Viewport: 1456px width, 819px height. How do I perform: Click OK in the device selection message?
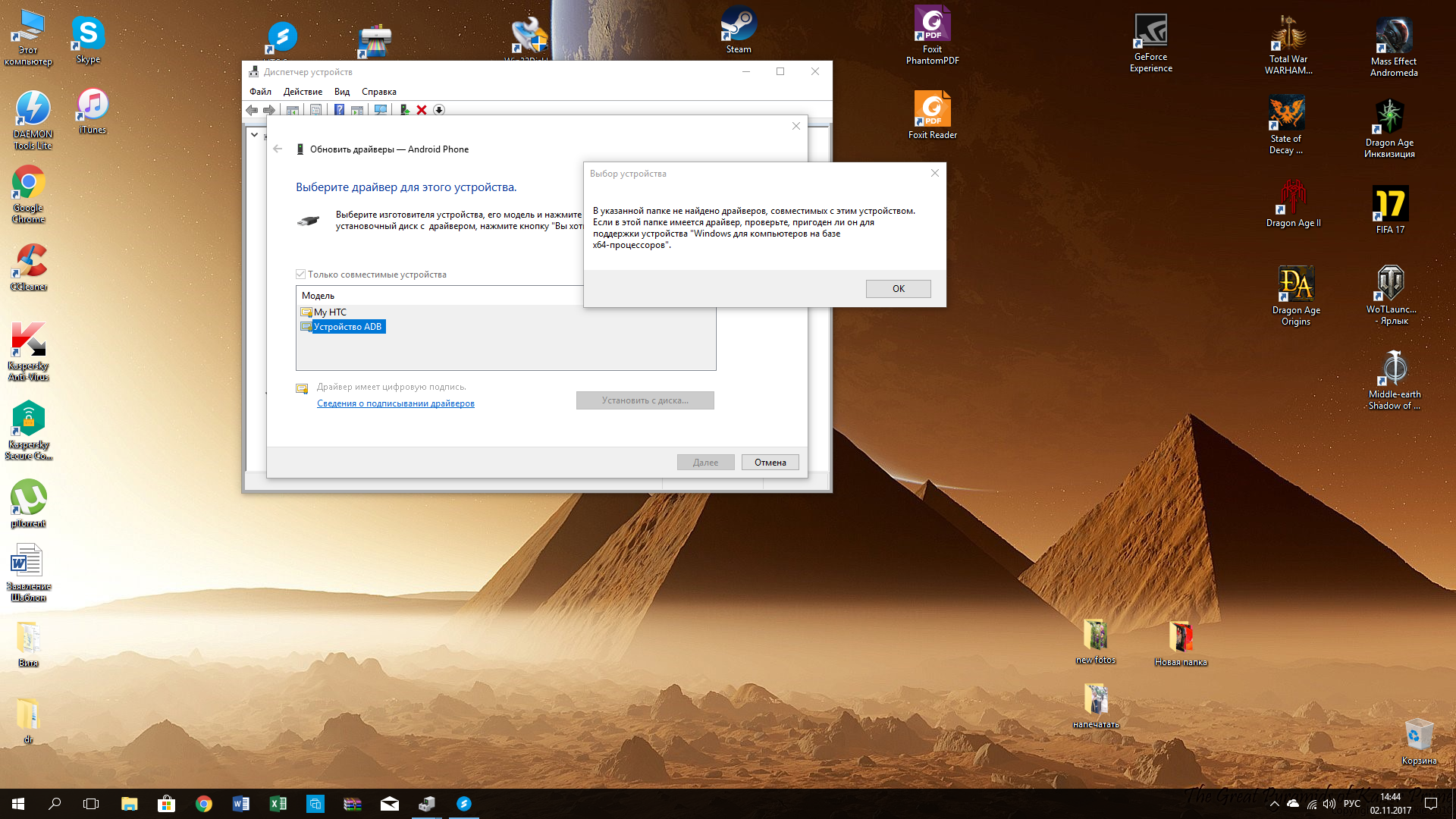coord(898,289)
